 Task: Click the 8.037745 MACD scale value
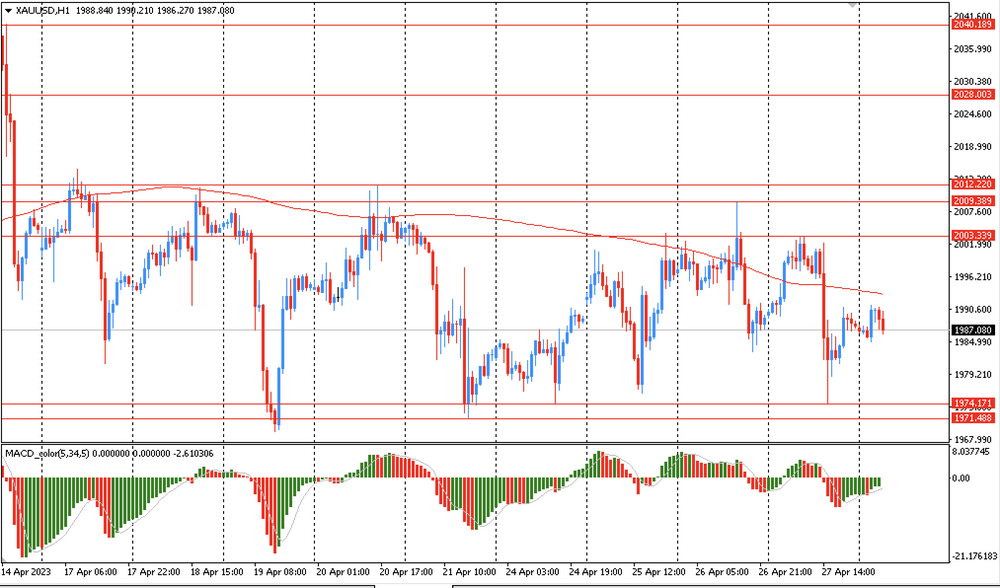(x=971, y=452)
